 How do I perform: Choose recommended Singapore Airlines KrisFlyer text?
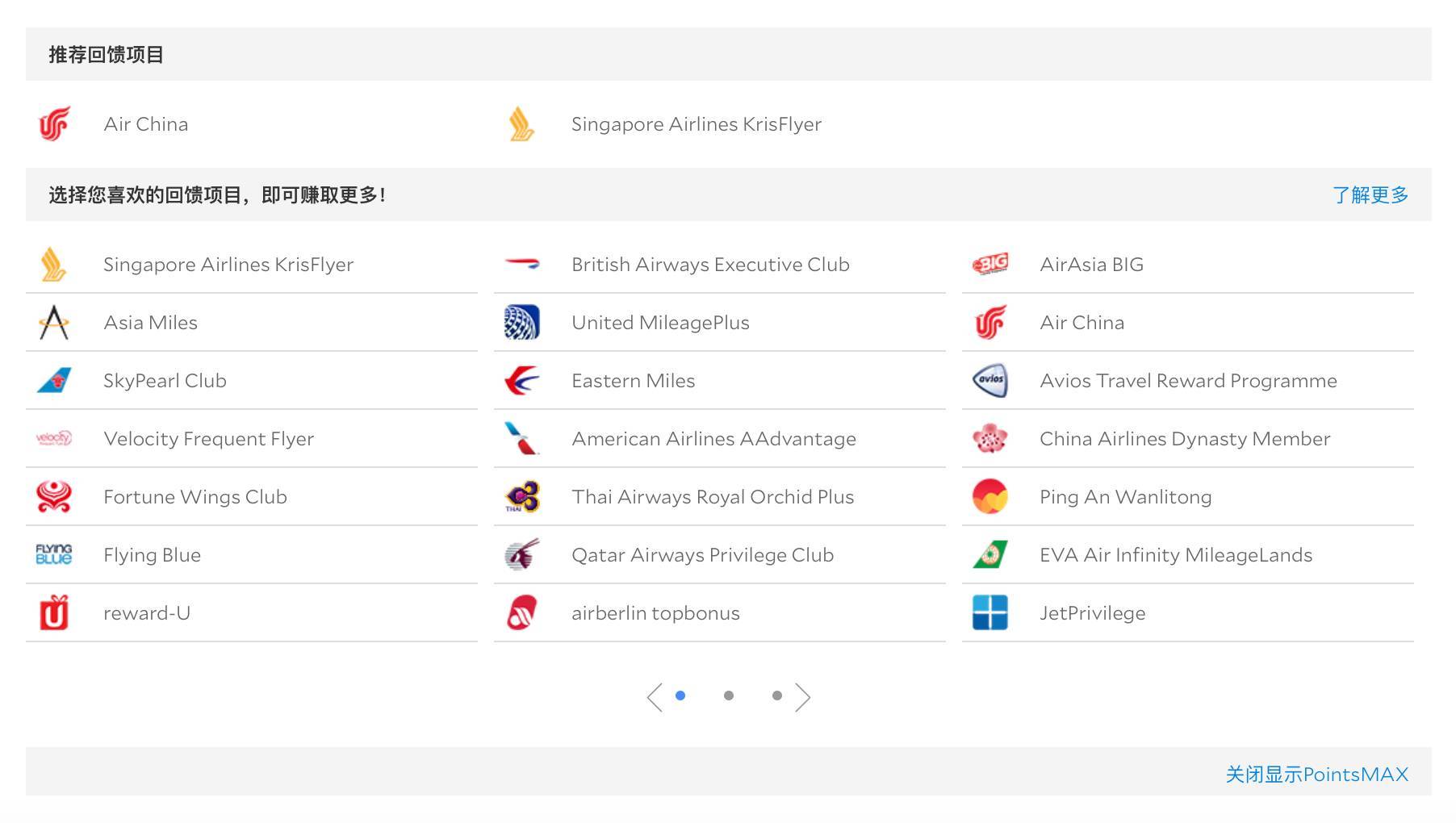697,124
